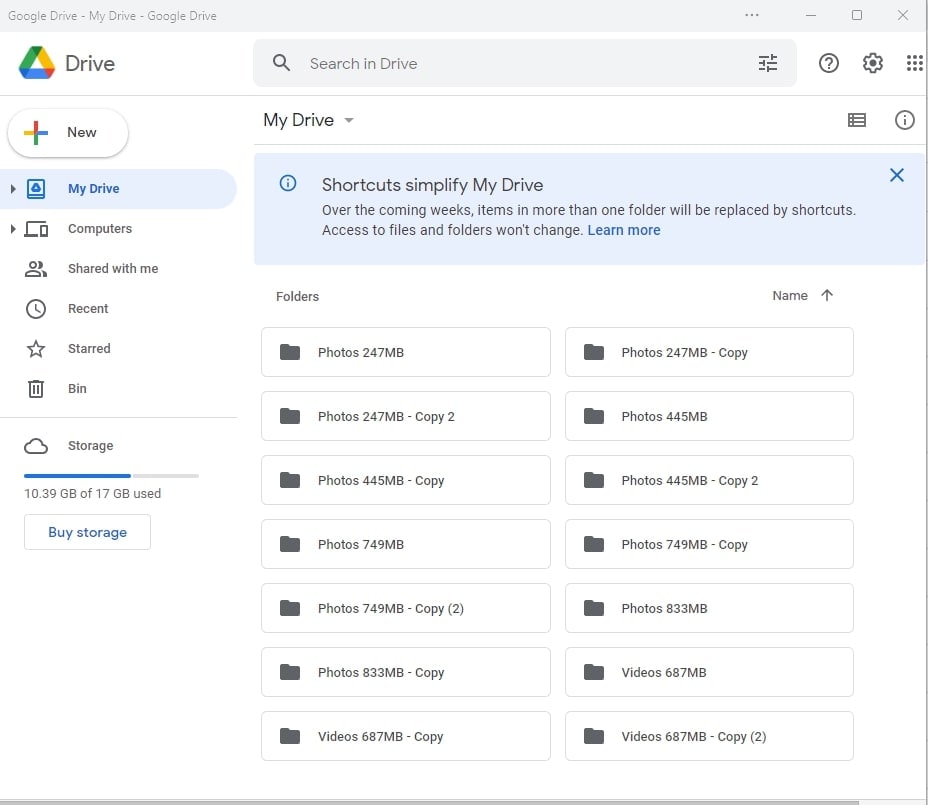Image resolution: width=928 pixels, height=805 pixels.
Task: Open the Settings gear icon
Action: point(873,63)
